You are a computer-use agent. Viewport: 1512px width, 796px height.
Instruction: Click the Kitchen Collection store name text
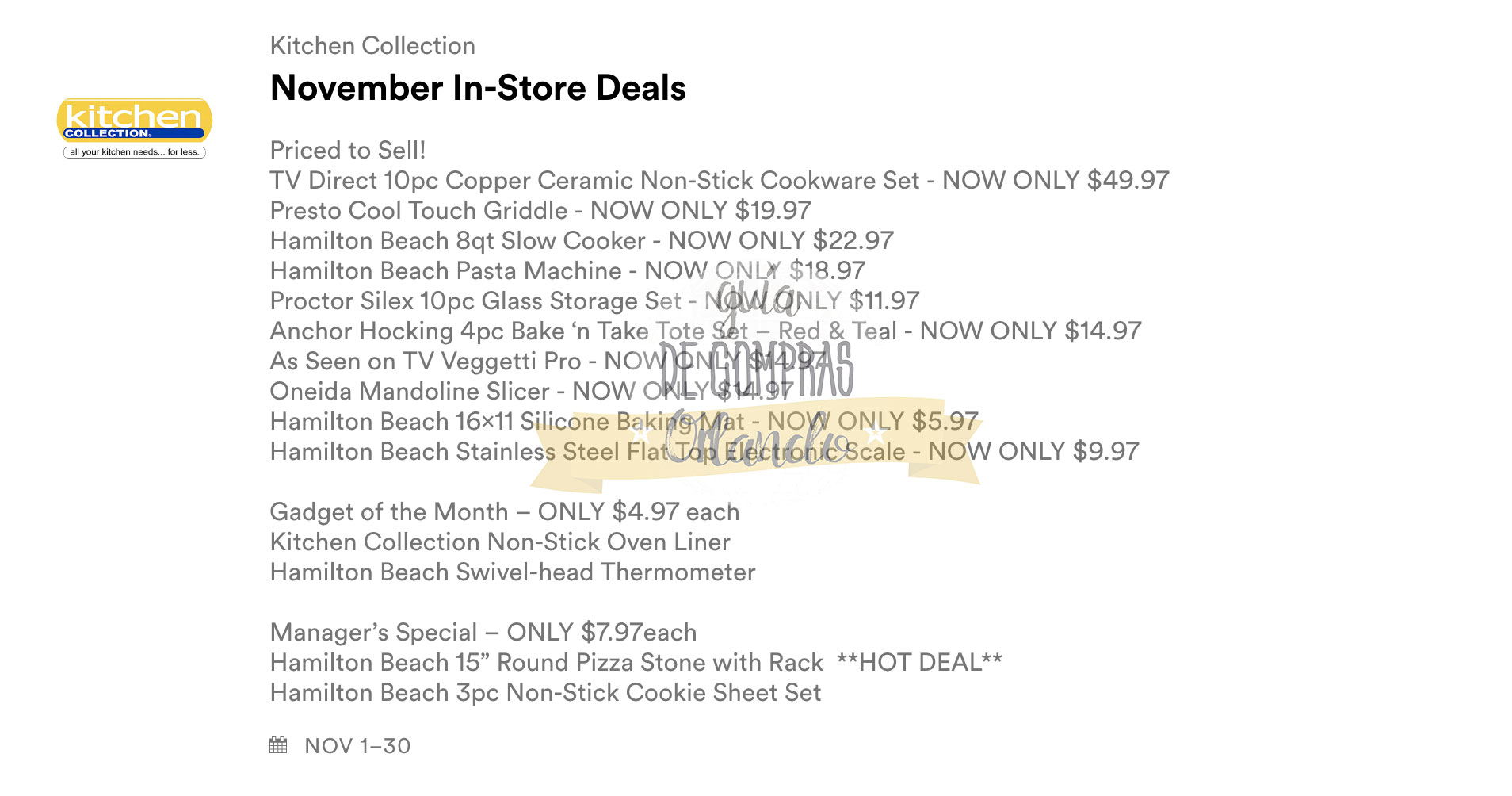(x=372, y=46)
